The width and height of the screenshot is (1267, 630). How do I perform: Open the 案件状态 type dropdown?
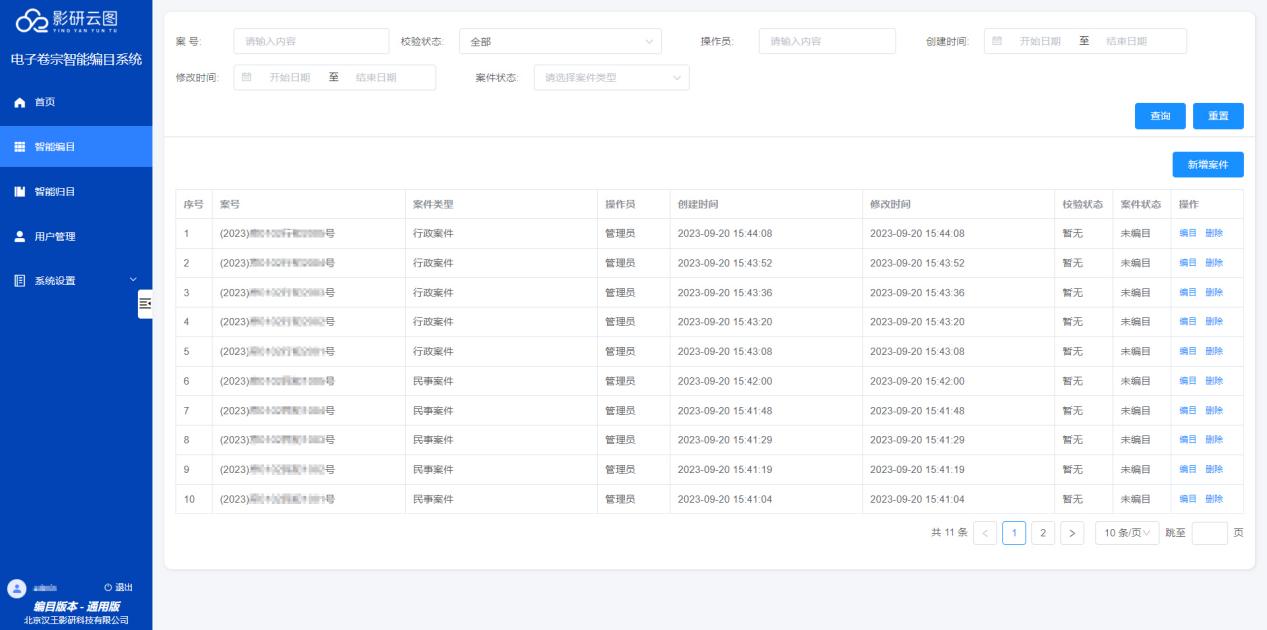click(x=611, y=78)
